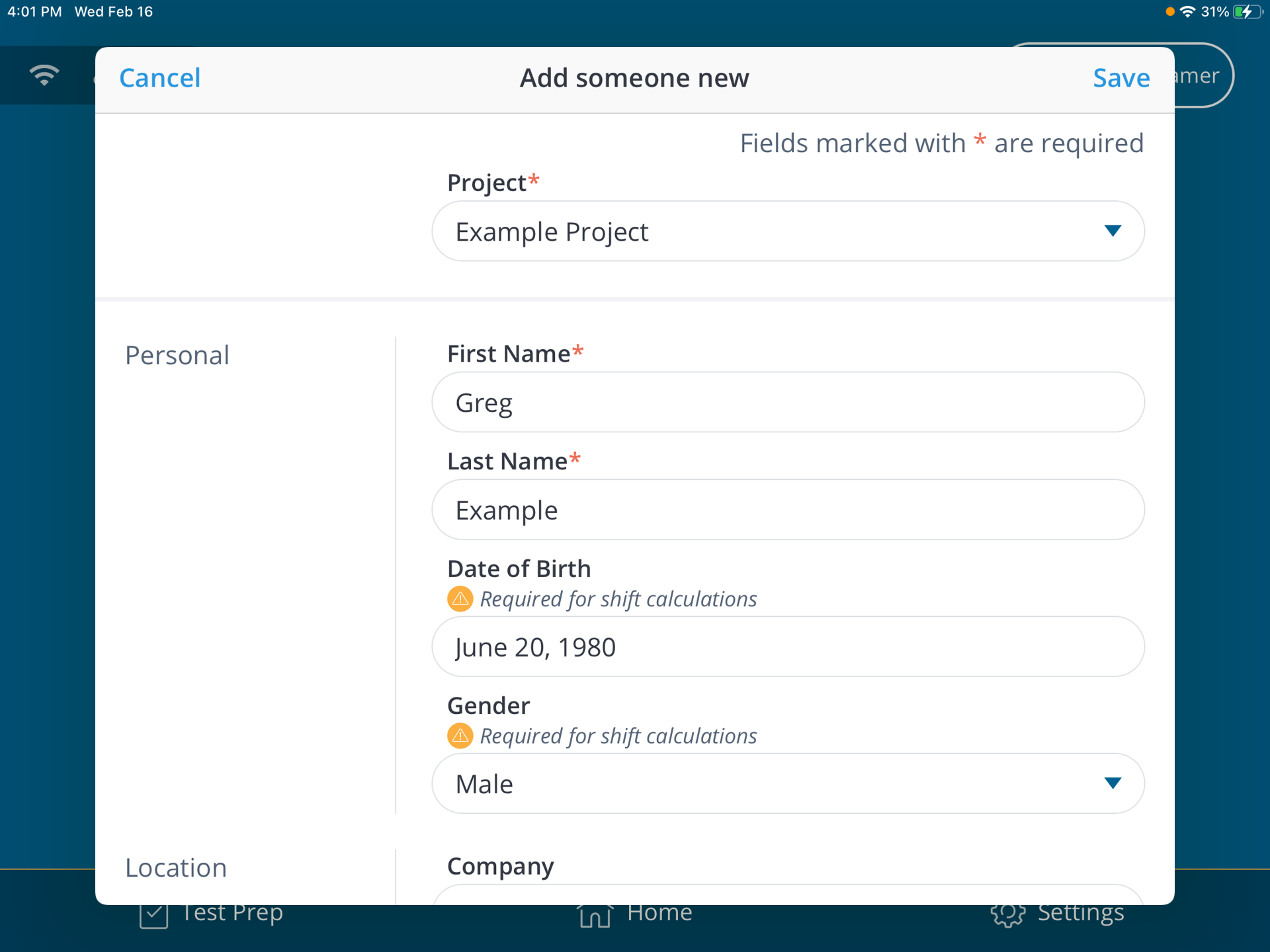Tap the Gender warning icon
The height and width of the screenshot is (952, 1270).
pyautogui.click(x=460, y=736)
